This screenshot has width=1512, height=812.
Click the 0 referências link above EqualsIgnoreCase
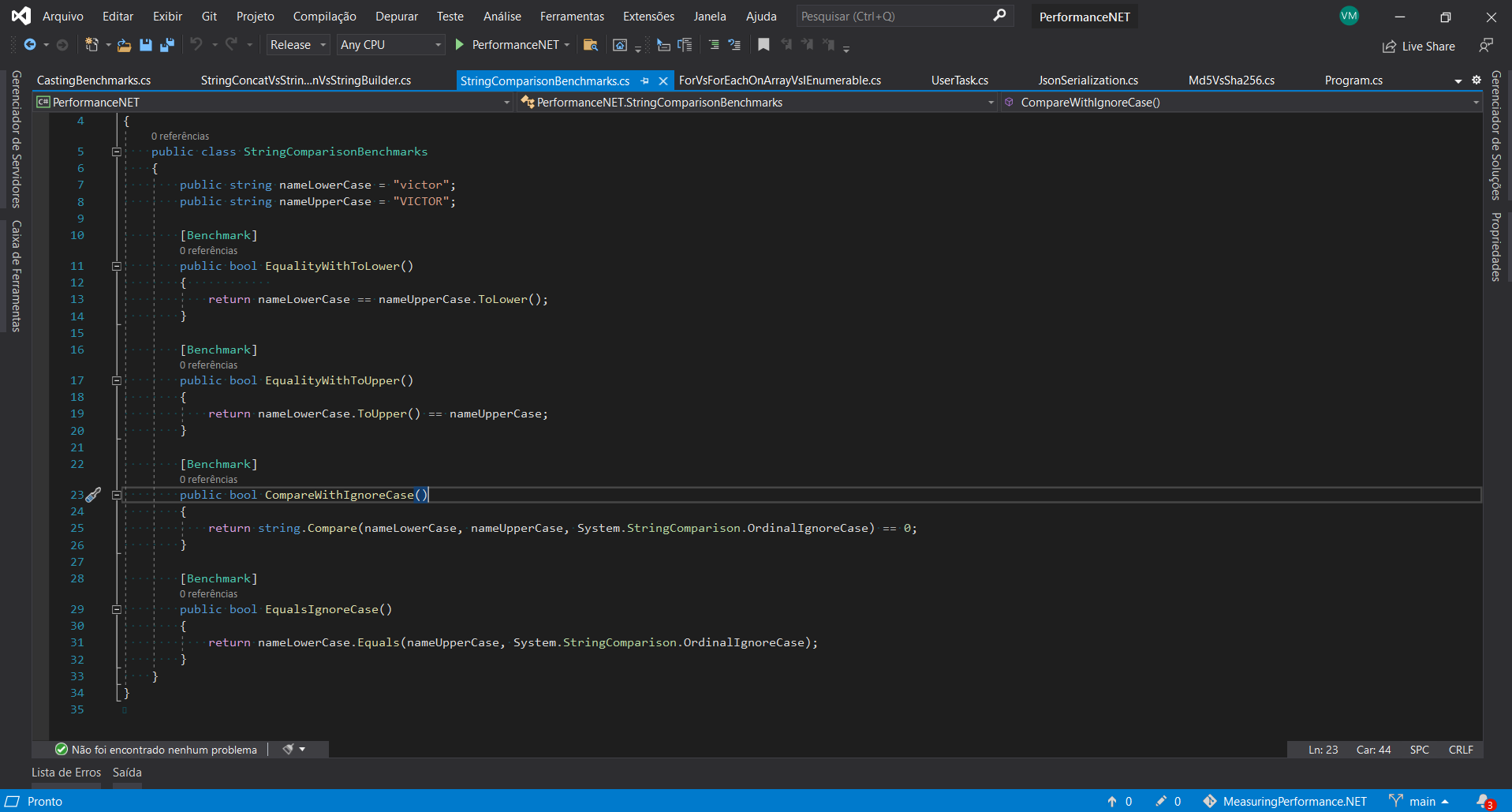[x=208, y=593]
